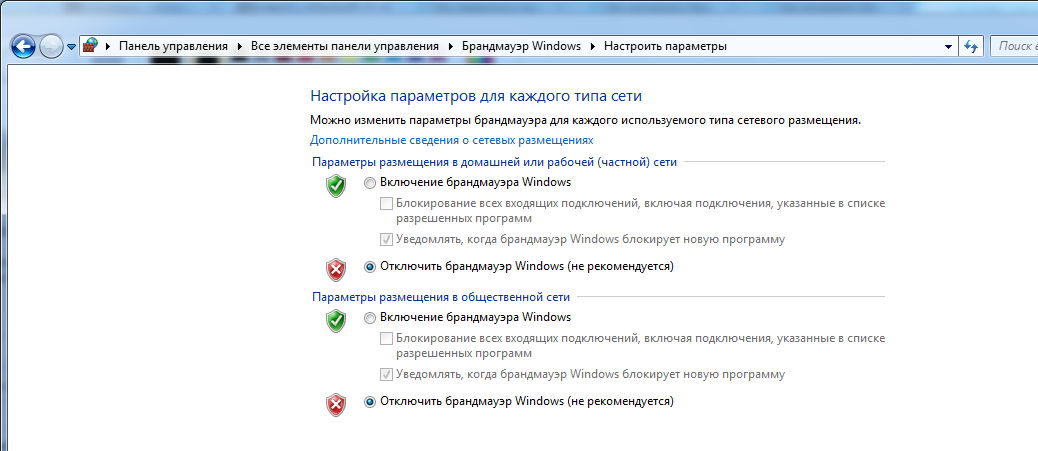1038x451 pixels.
Task: Expand arrow after 'Панель управления' breadcrumb
Action: pos(239,46)
